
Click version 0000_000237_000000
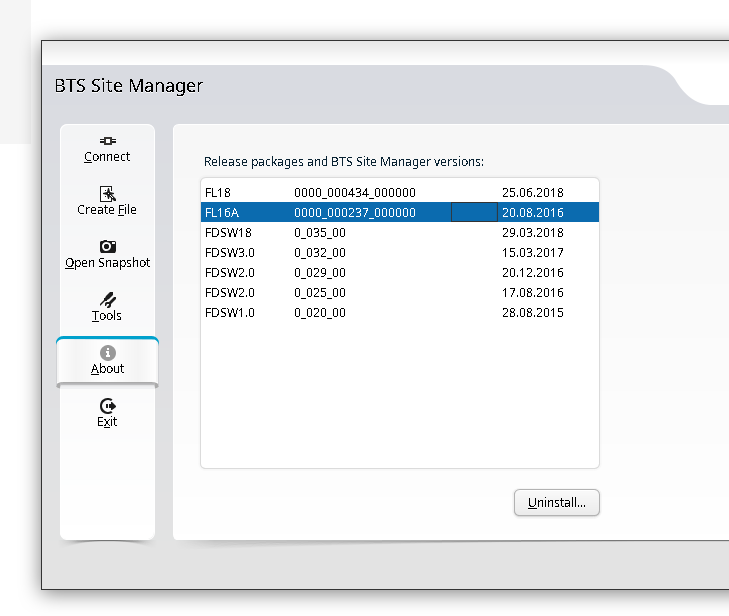pos(355,212)
